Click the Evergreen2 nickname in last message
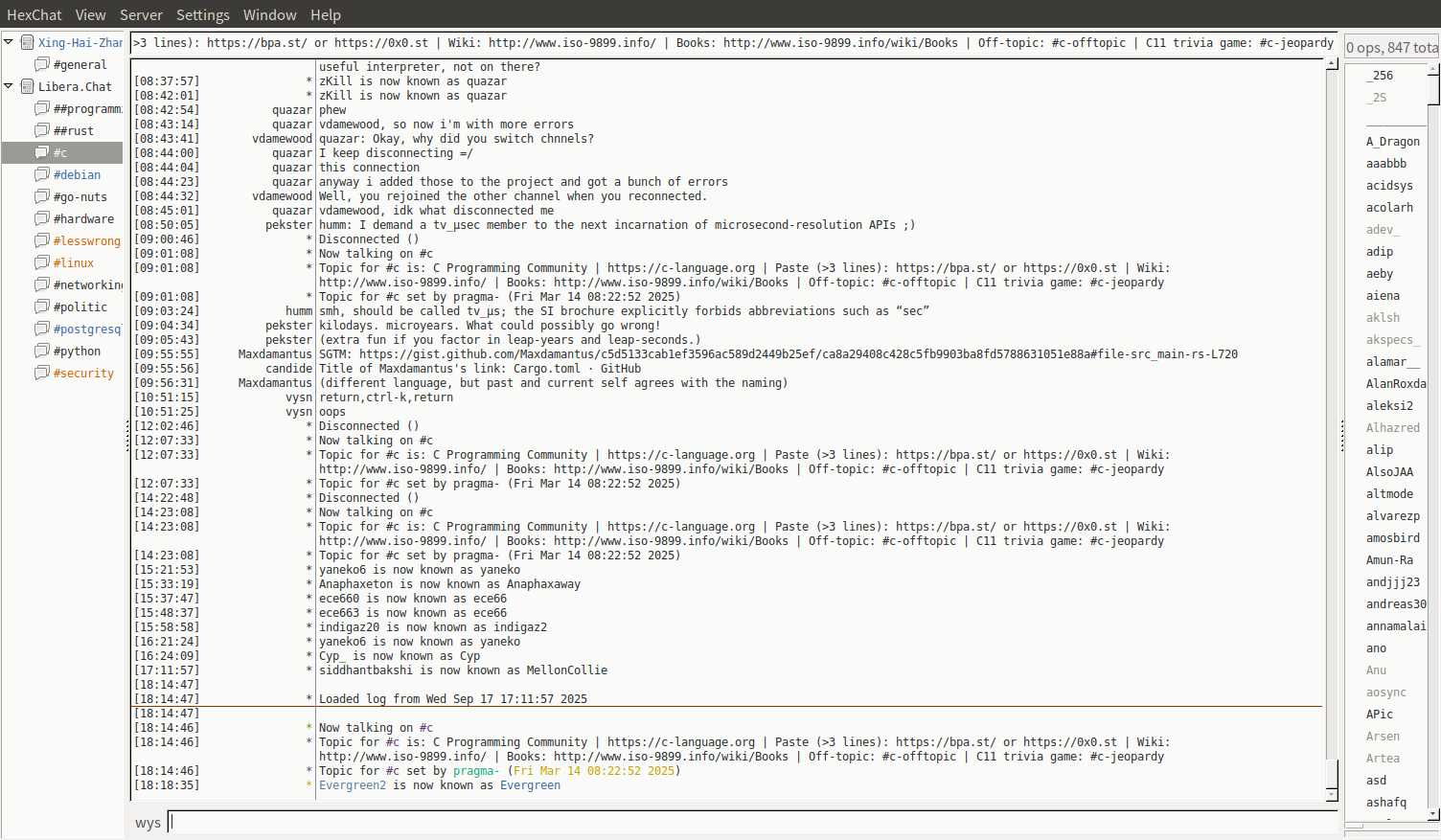The width and height of the screenshot is (1441, 840). click(x=352, y=785)
